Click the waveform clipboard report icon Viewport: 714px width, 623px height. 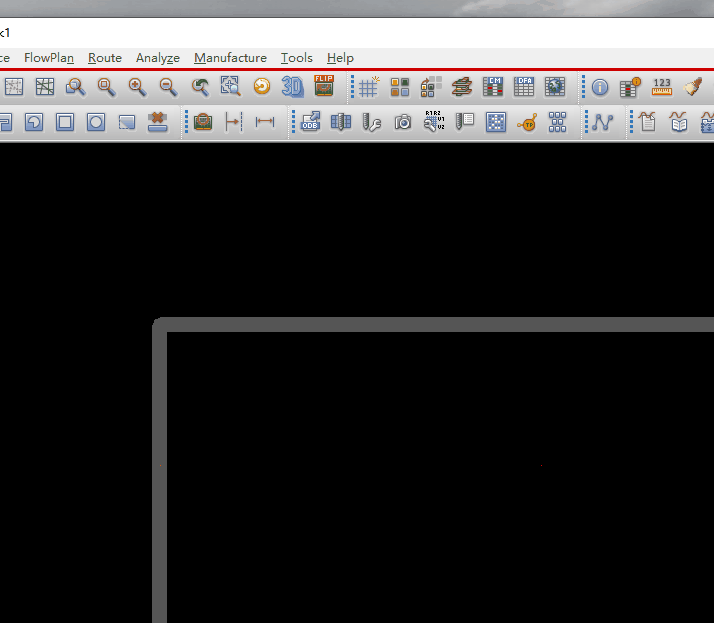[x=648, y=122]
